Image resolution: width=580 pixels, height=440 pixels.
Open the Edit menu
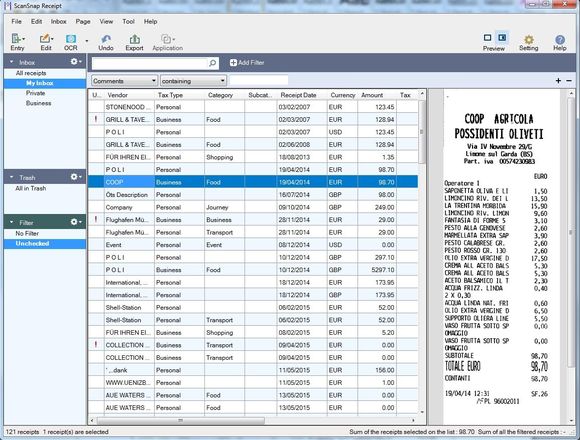point(36,21)
